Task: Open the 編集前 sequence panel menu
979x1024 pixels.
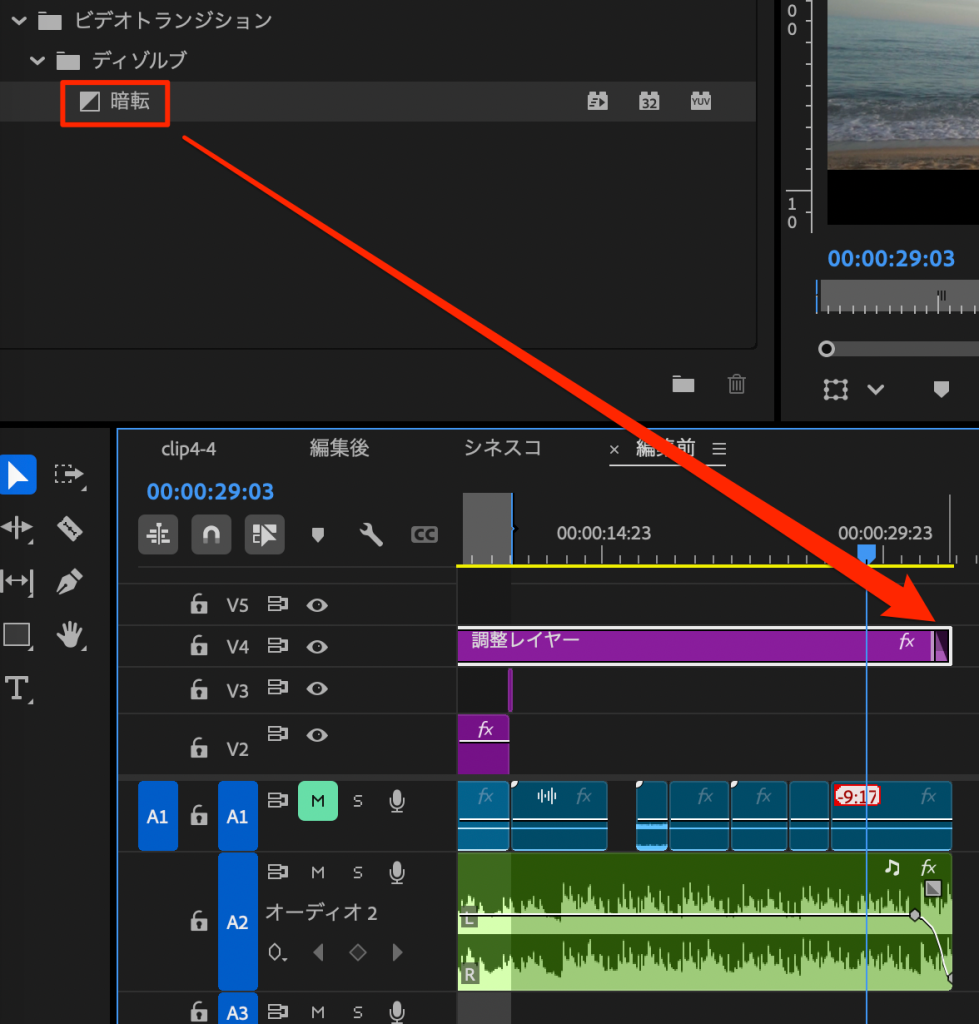Action: [718, 450]
